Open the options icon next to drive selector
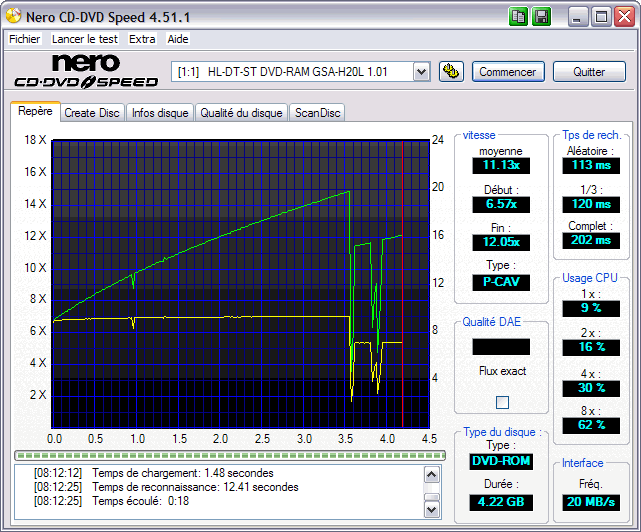Screen dimensions: 641x532 click(451, 72)
